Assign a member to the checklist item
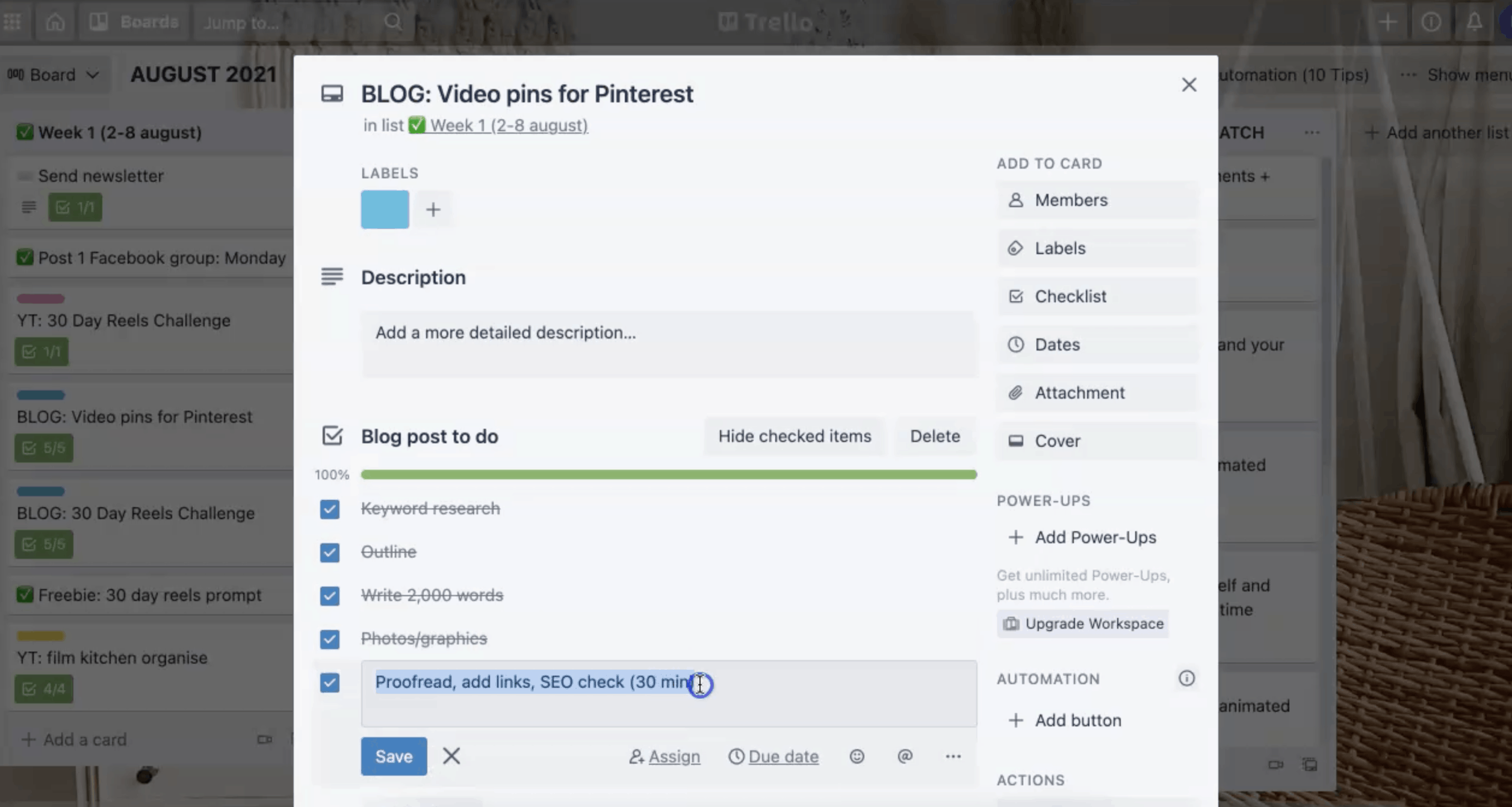The height and width of the screenshot is (807, 1512). (665, 756)
